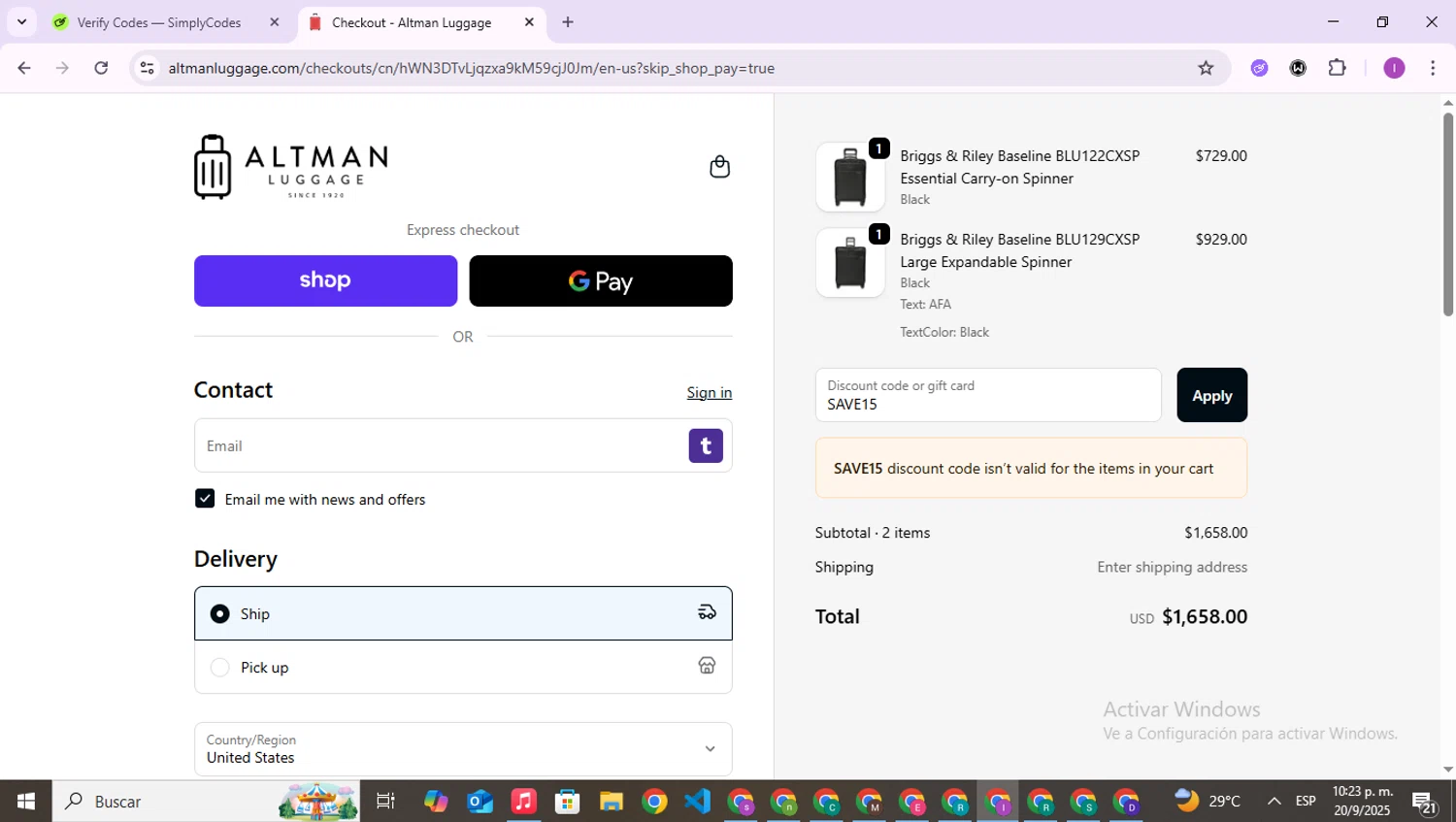
Task: Open the purple swirl browser extension
Action: click(1259, 68)
